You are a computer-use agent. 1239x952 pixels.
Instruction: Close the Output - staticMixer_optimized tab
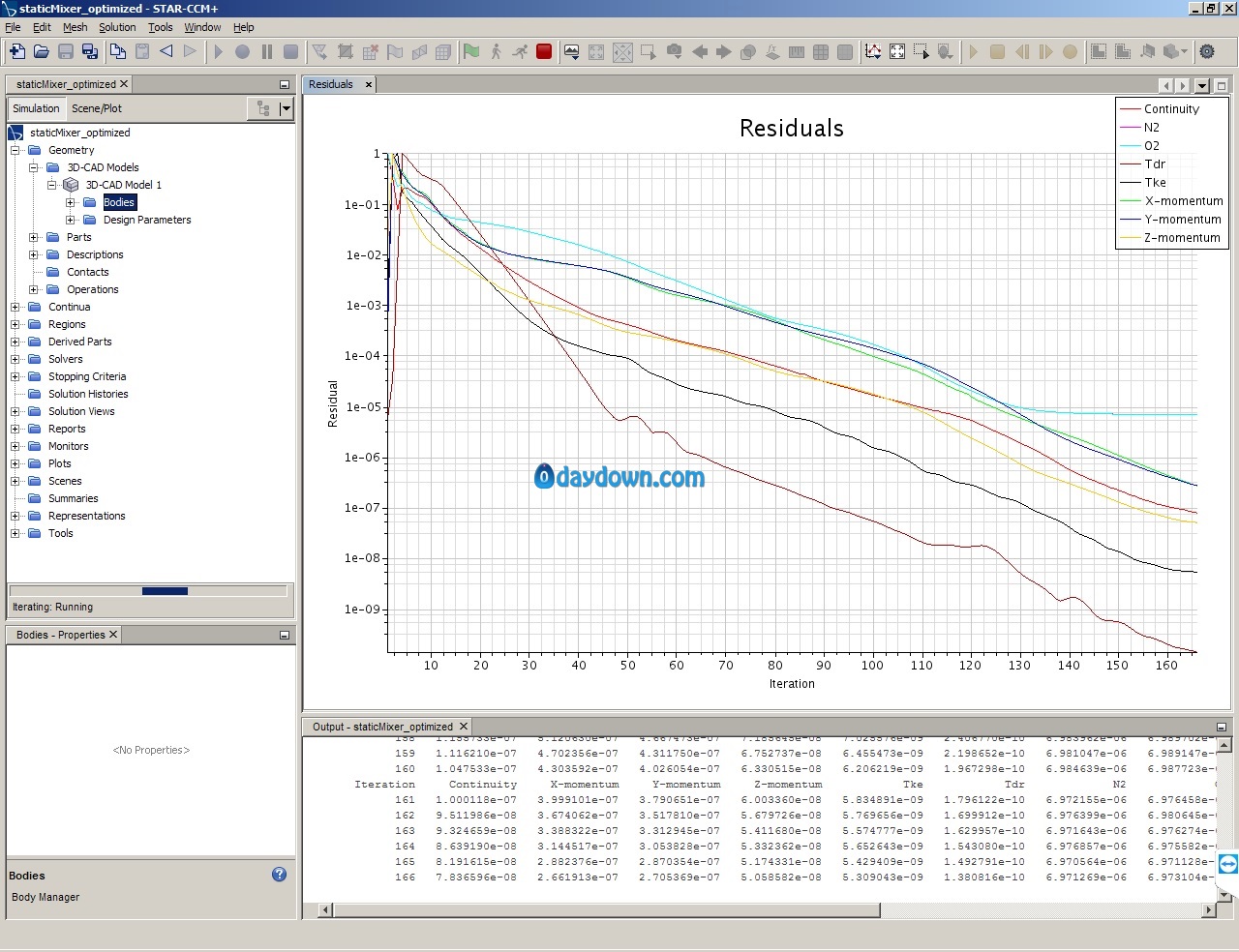click(x=464, y=727)
